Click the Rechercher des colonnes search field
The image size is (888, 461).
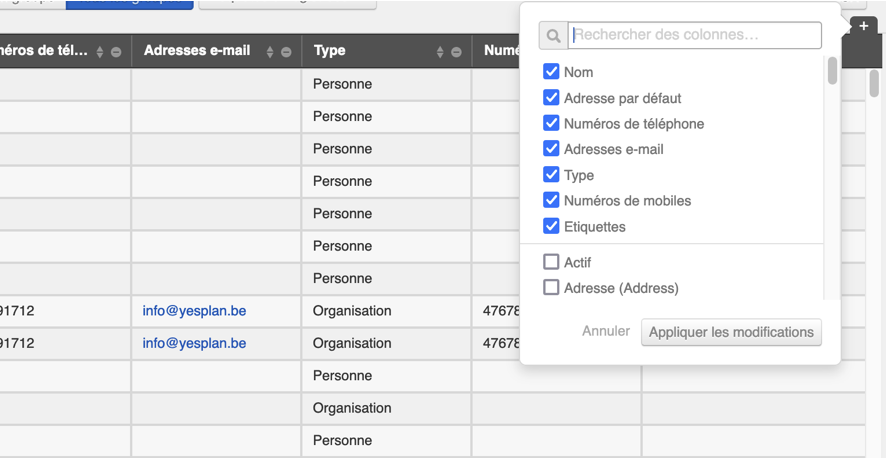[695, 35]
